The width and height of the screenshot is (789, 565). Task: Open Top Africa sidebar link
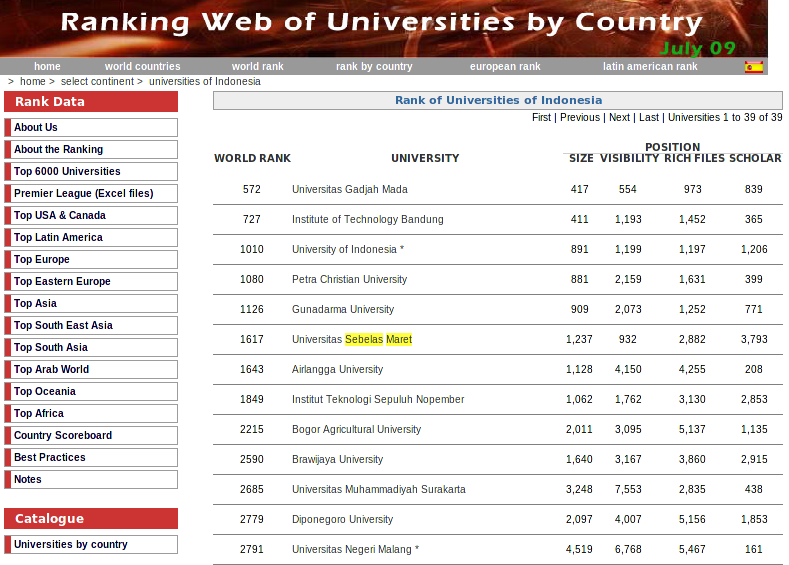(x=91, y=414)
